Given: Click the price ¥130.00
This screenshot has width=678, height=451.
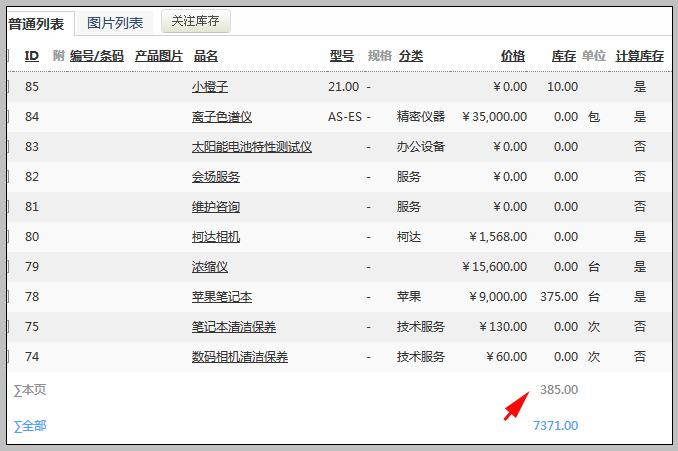Looking at the screenshot, I should pyautogui.click(x=503, y=327).
